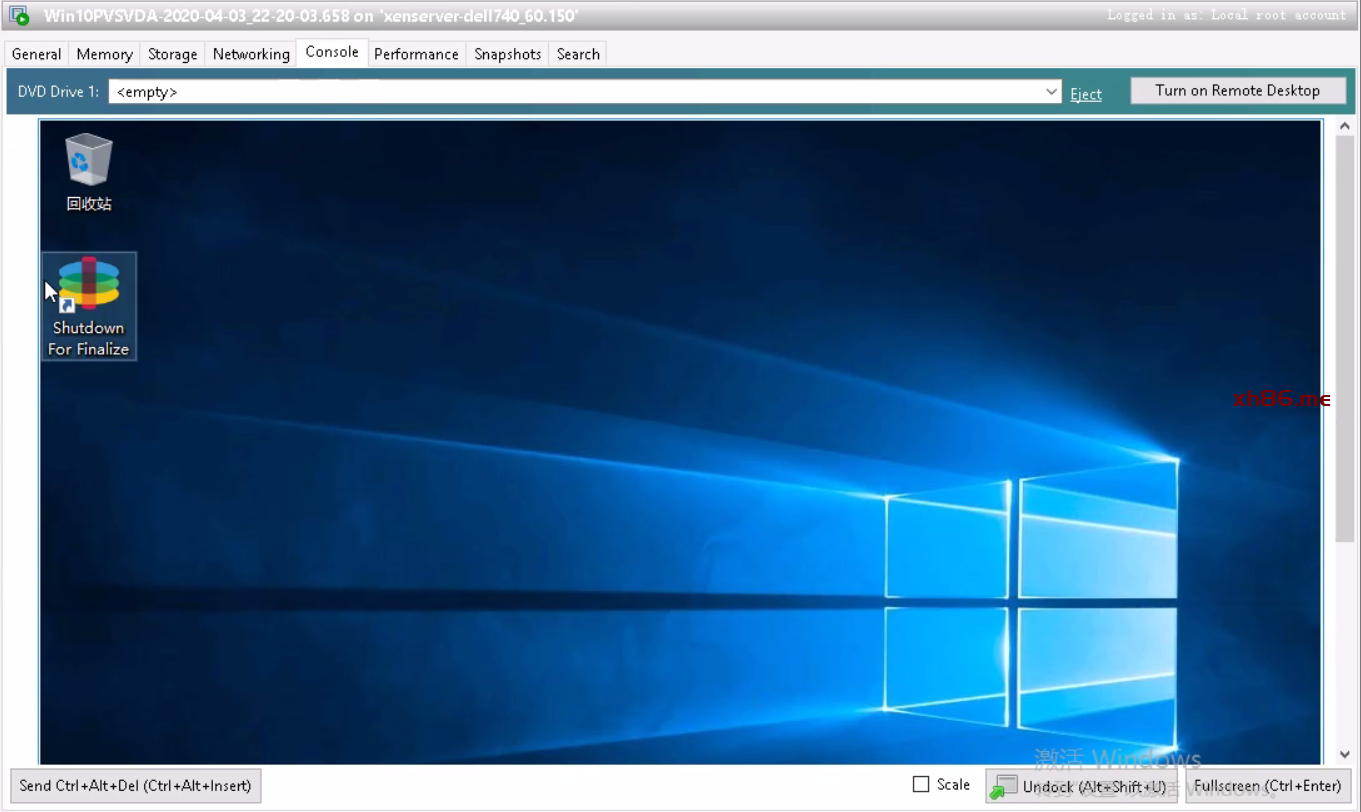Enable the Scale checkbox
The height and width of the screenshot is (812, 1361).
click(x=921, y=785)
